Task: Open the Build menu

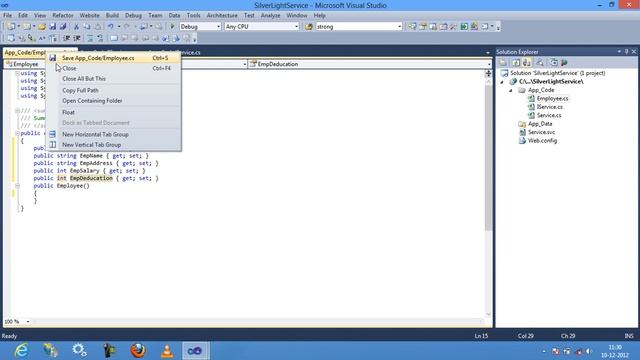Action: pos(112,16)
